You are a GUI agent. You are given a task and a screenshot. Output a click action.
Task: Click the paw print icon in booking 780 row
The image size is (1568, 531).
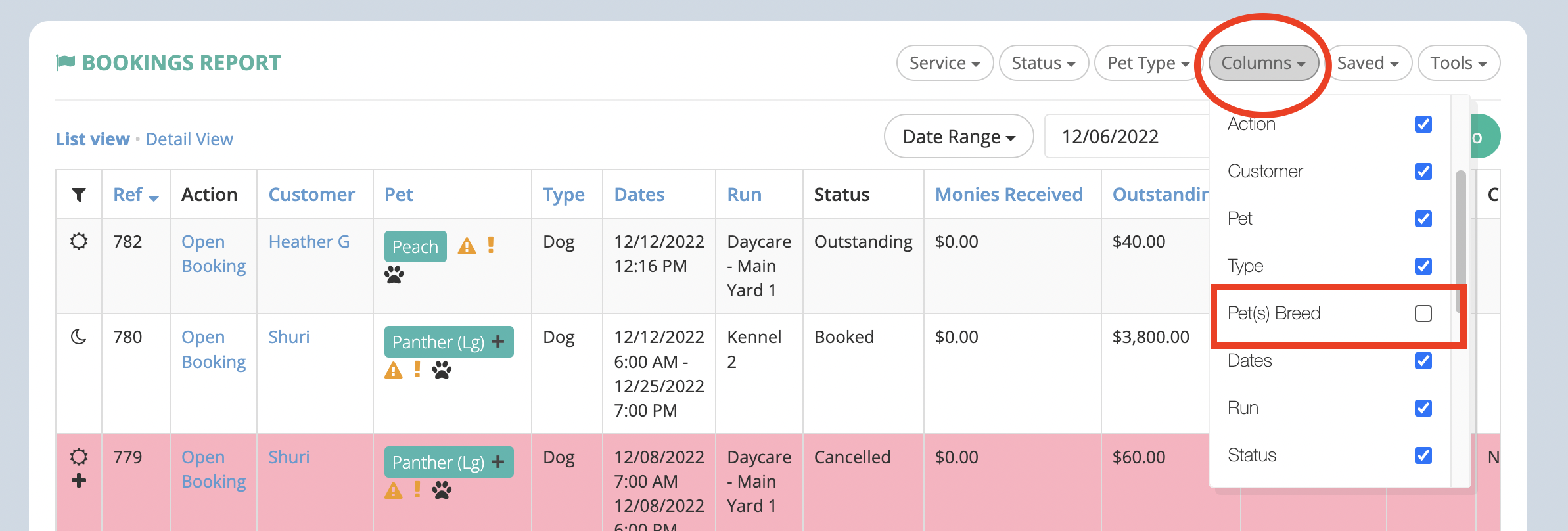442,370
